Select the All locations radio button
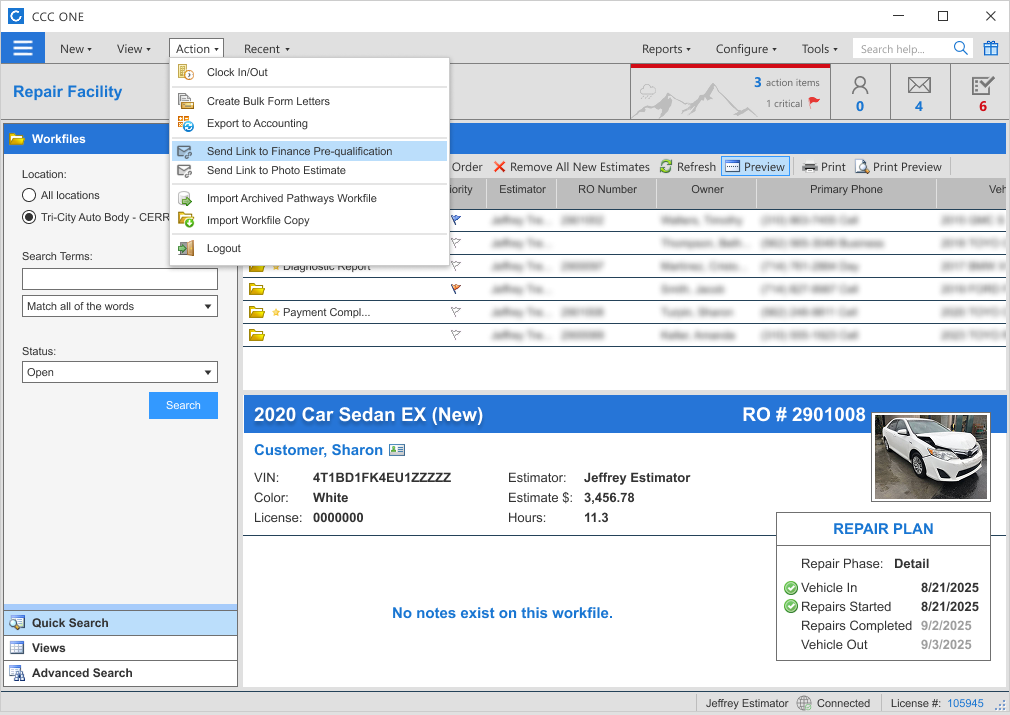1010x715 pixels. pyautogui.click(x=29, y=196)
